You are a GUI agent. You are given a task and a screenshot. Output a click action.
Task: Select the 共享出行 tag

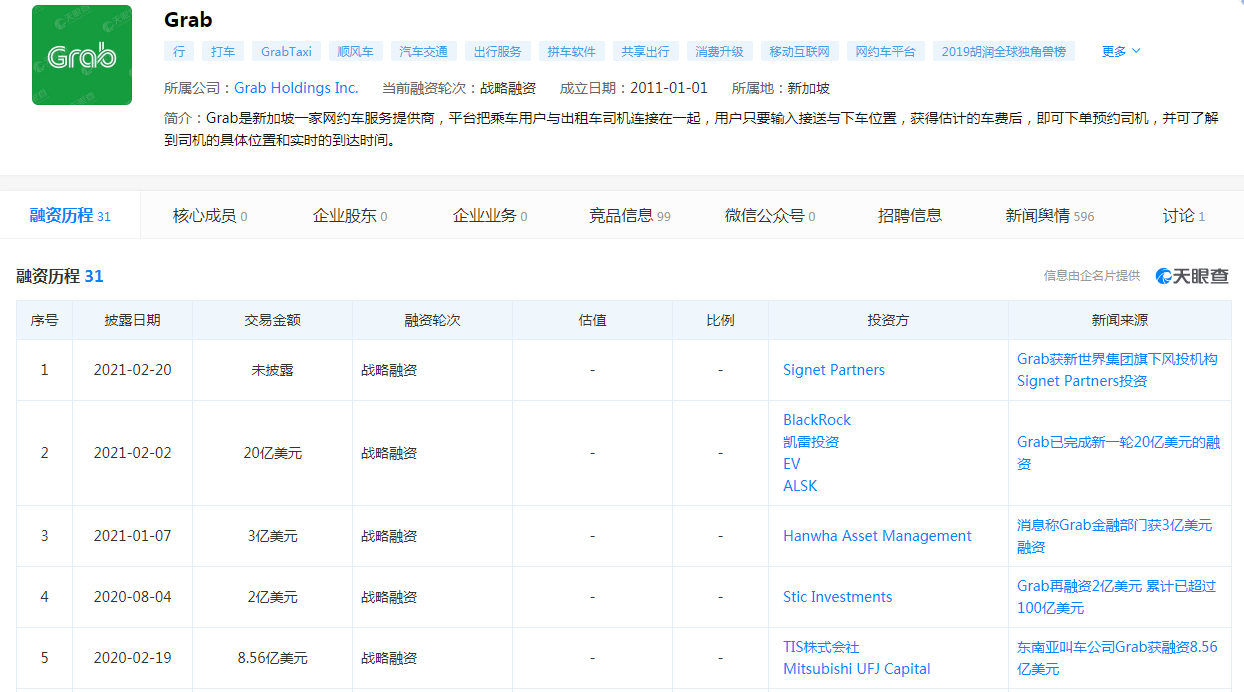[646, 51]
